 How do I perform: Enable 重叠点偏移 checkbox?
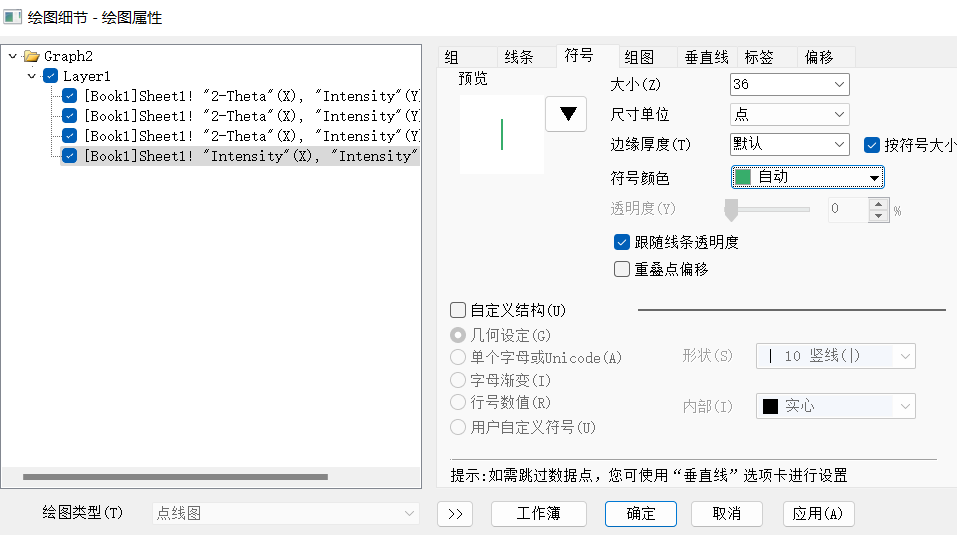(x=621, y=269)
